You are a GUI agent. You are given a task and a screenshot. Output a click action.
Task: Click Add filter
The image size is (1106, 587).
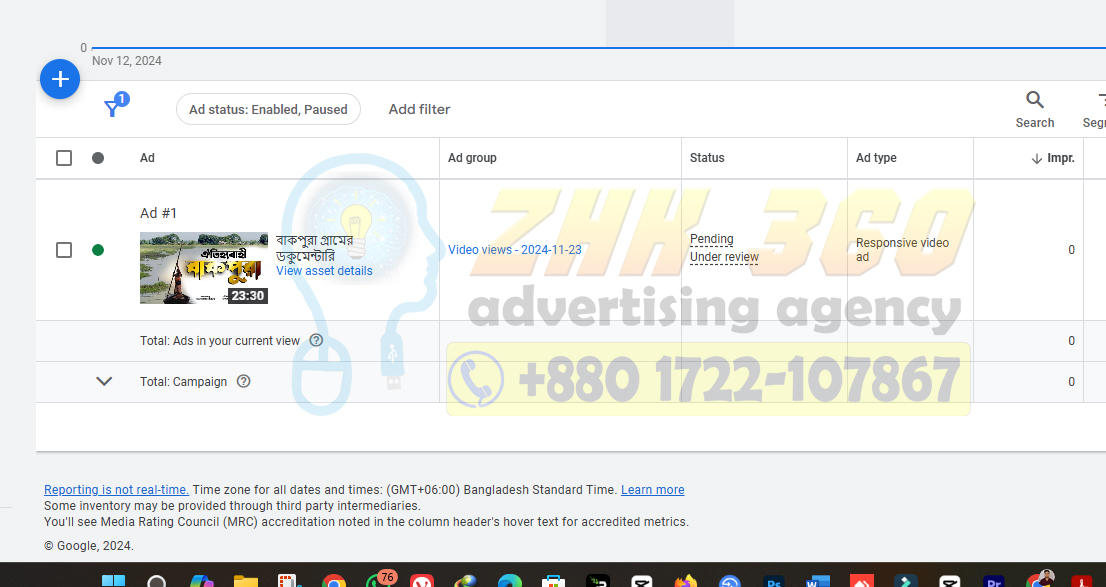(419, 109)
